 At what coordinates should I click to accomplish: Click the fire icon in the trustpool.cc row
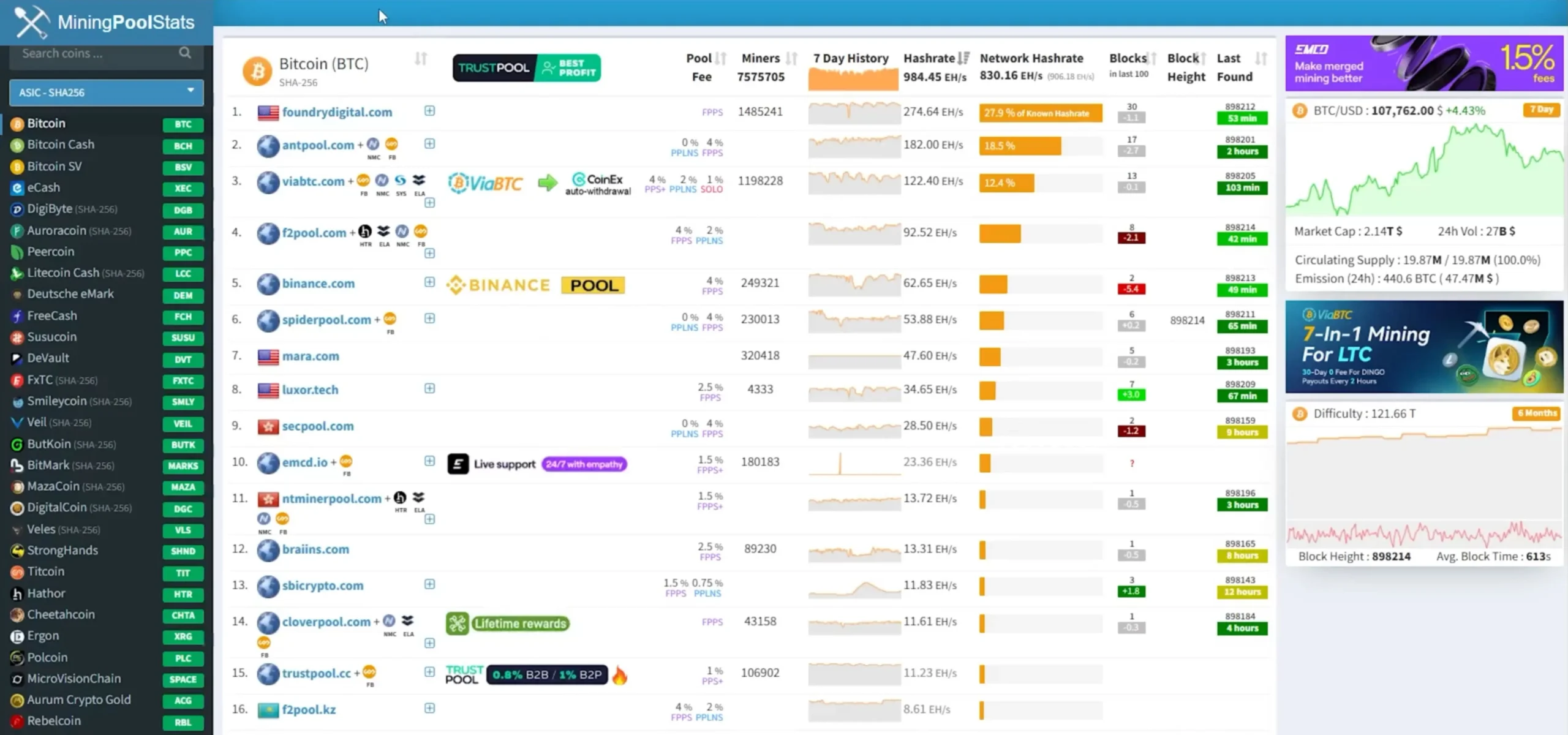(620, 675)
